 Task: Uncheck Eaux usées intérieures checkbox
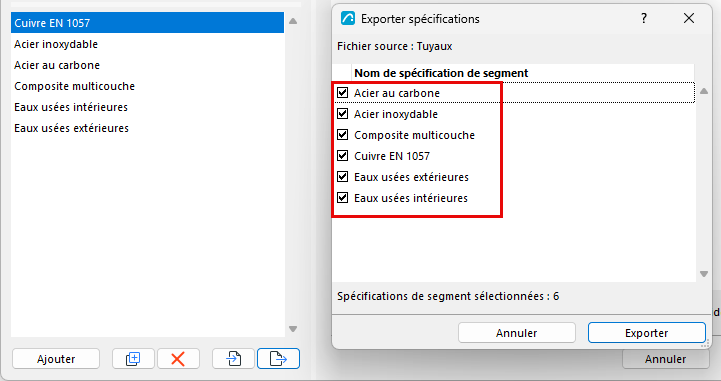click(343, 198)
